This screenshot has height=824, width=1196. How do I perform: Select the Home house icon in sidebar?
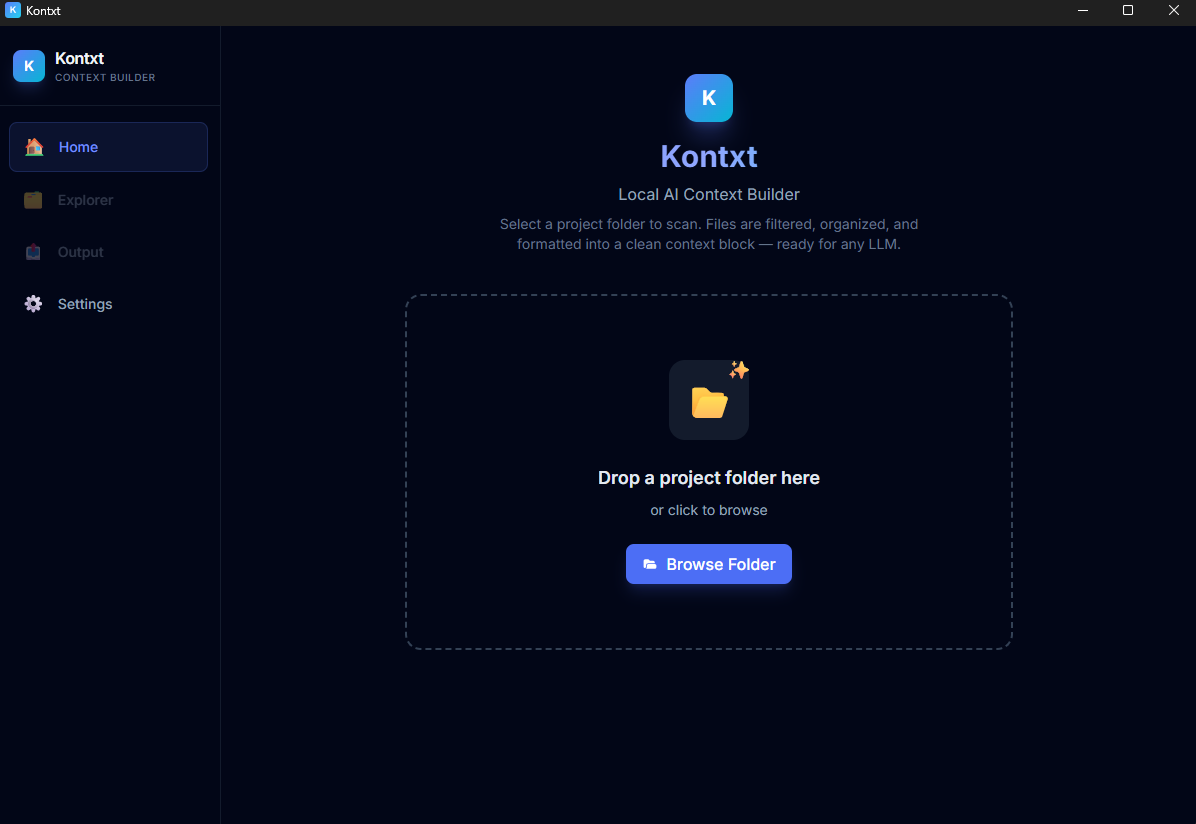click(34, 146)
